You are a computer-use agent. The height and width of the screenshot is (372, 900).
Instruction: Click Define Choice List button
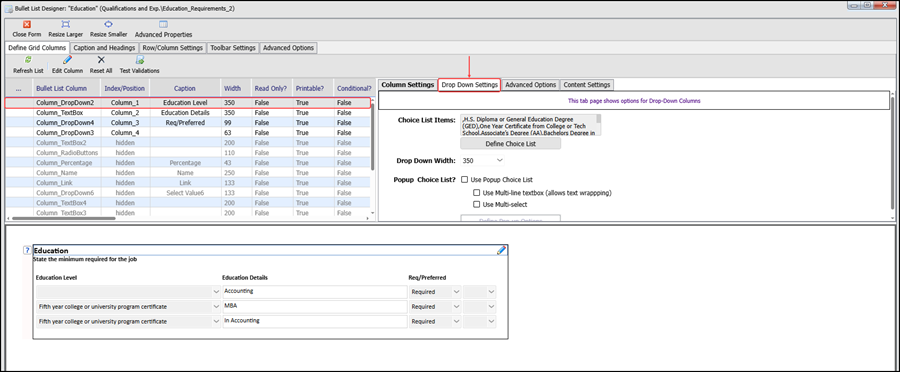click(510, 144)
